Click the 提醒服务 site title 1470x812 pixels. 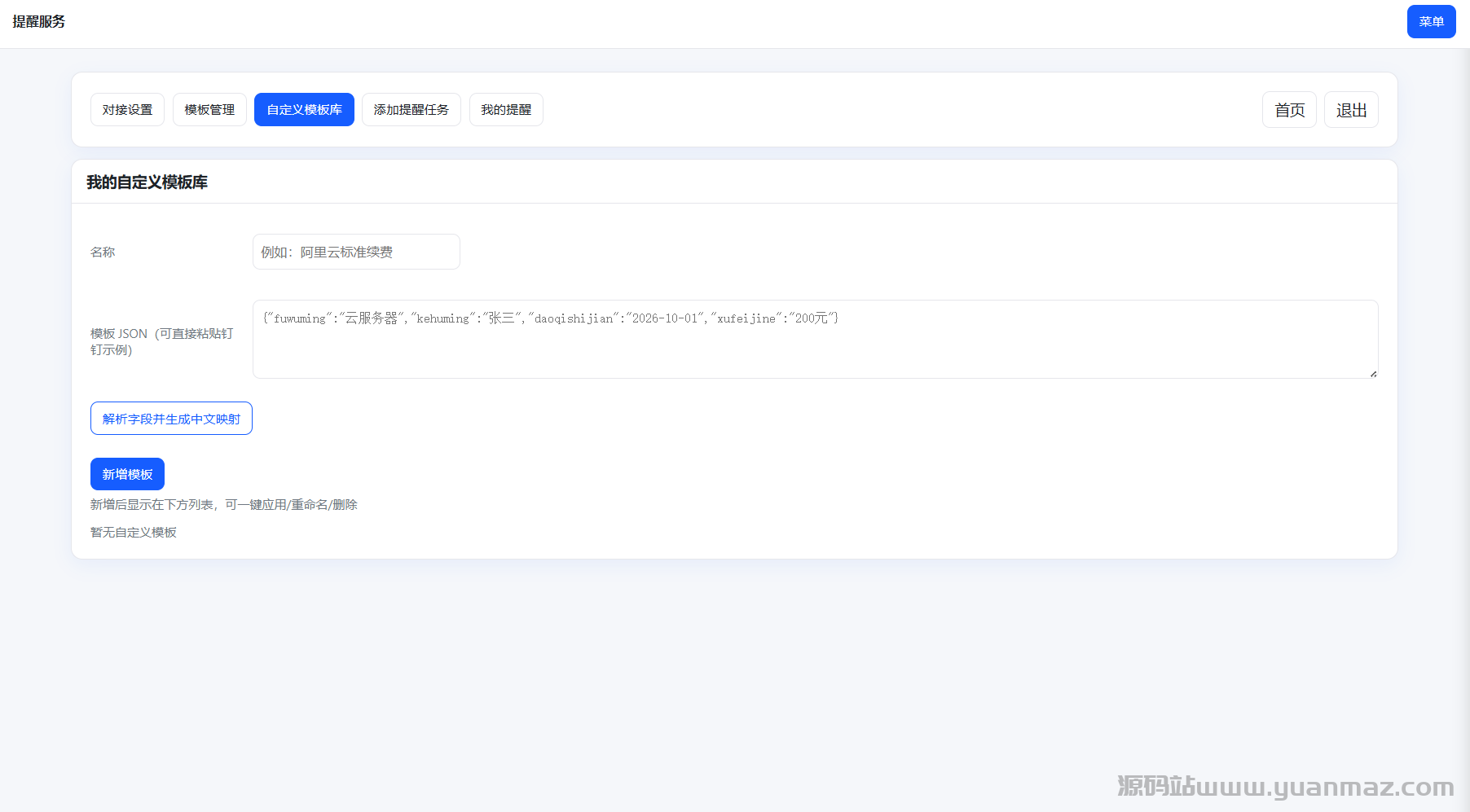39,22
